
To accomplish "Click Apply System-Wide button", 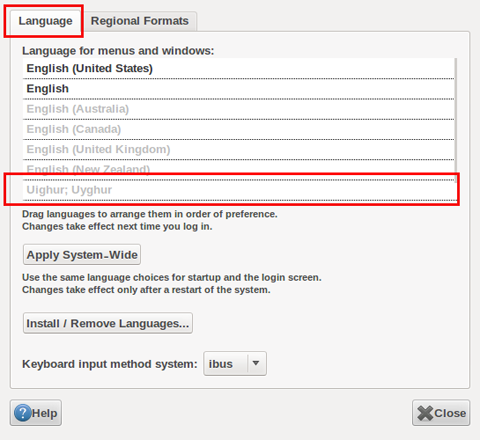I will click(82, 255).
